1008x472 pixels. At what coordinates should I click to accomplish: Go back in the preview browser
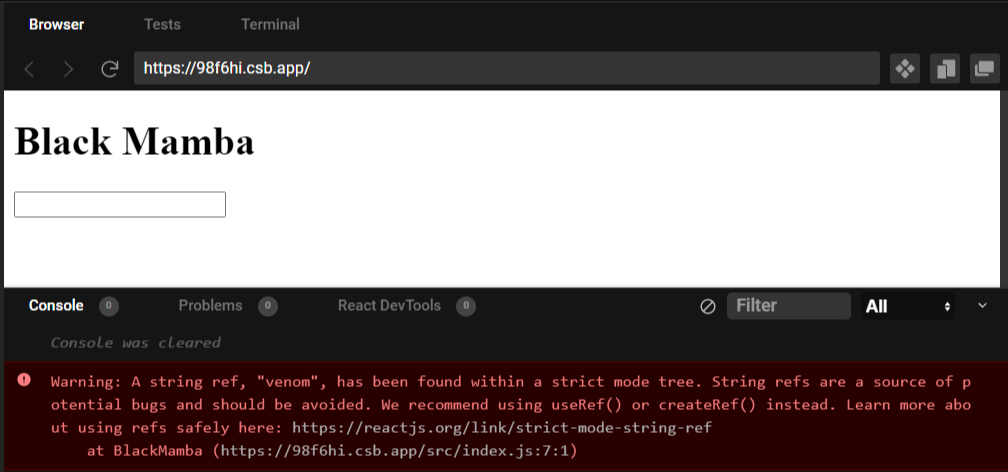click(29, 69)
